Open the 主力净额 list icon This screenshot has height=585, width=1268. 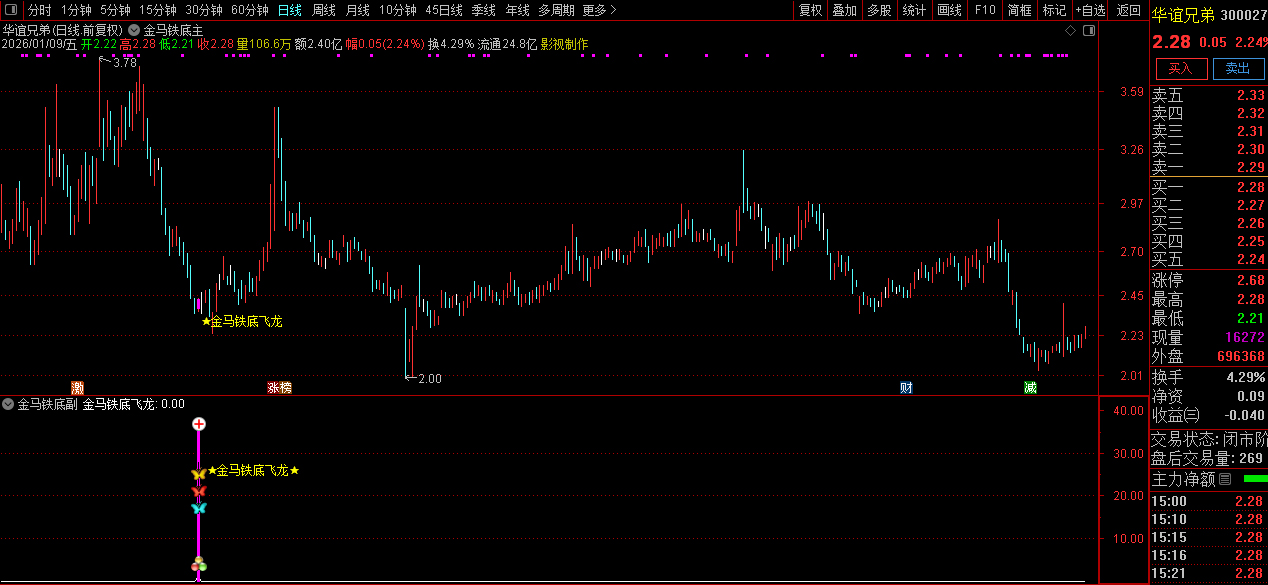tap(1225, 479)
